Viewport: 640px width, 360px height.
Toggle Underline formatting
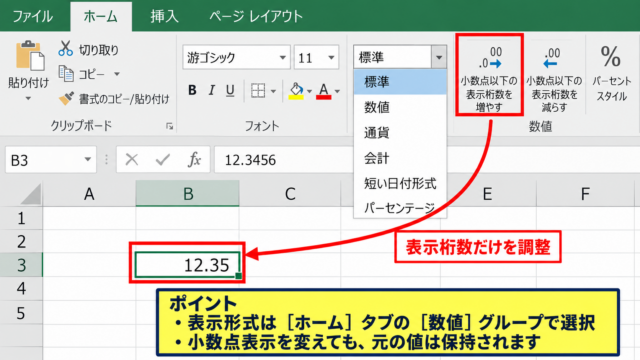pyautogui.click(x=230, y=90)
